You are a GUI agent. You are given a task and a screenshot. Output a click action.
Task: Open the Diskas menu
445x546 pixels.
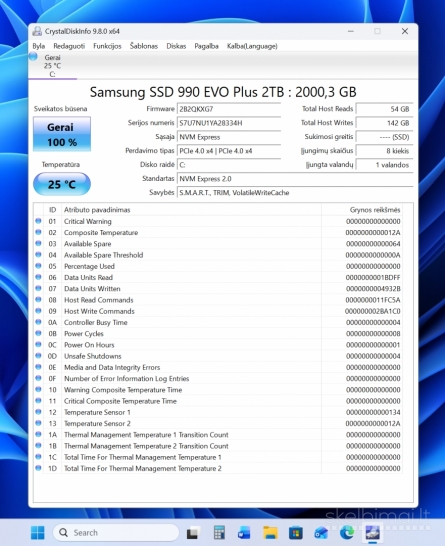[x=176, y=46]
